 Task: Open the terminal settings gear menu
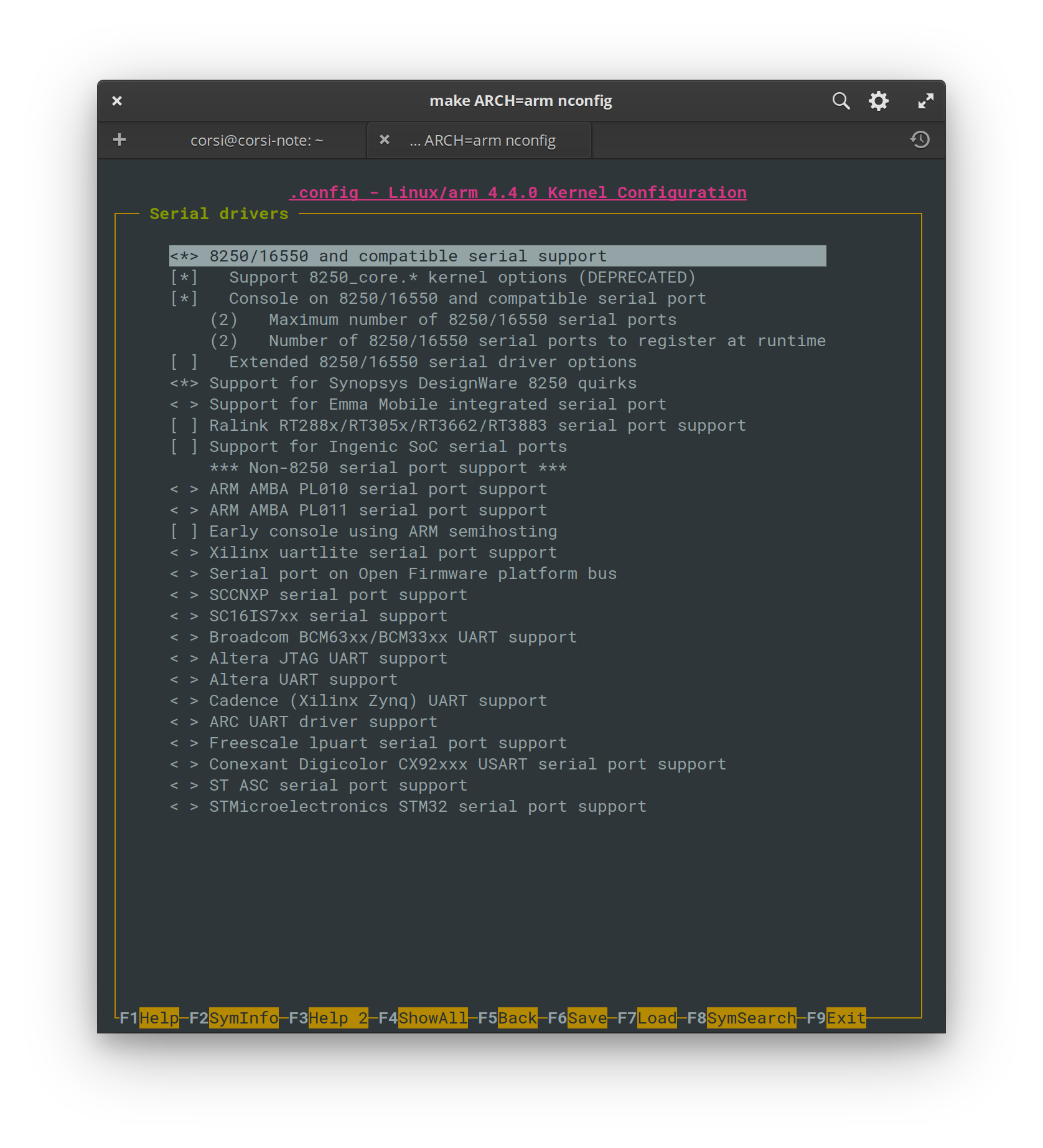click(x=878, y=101)
